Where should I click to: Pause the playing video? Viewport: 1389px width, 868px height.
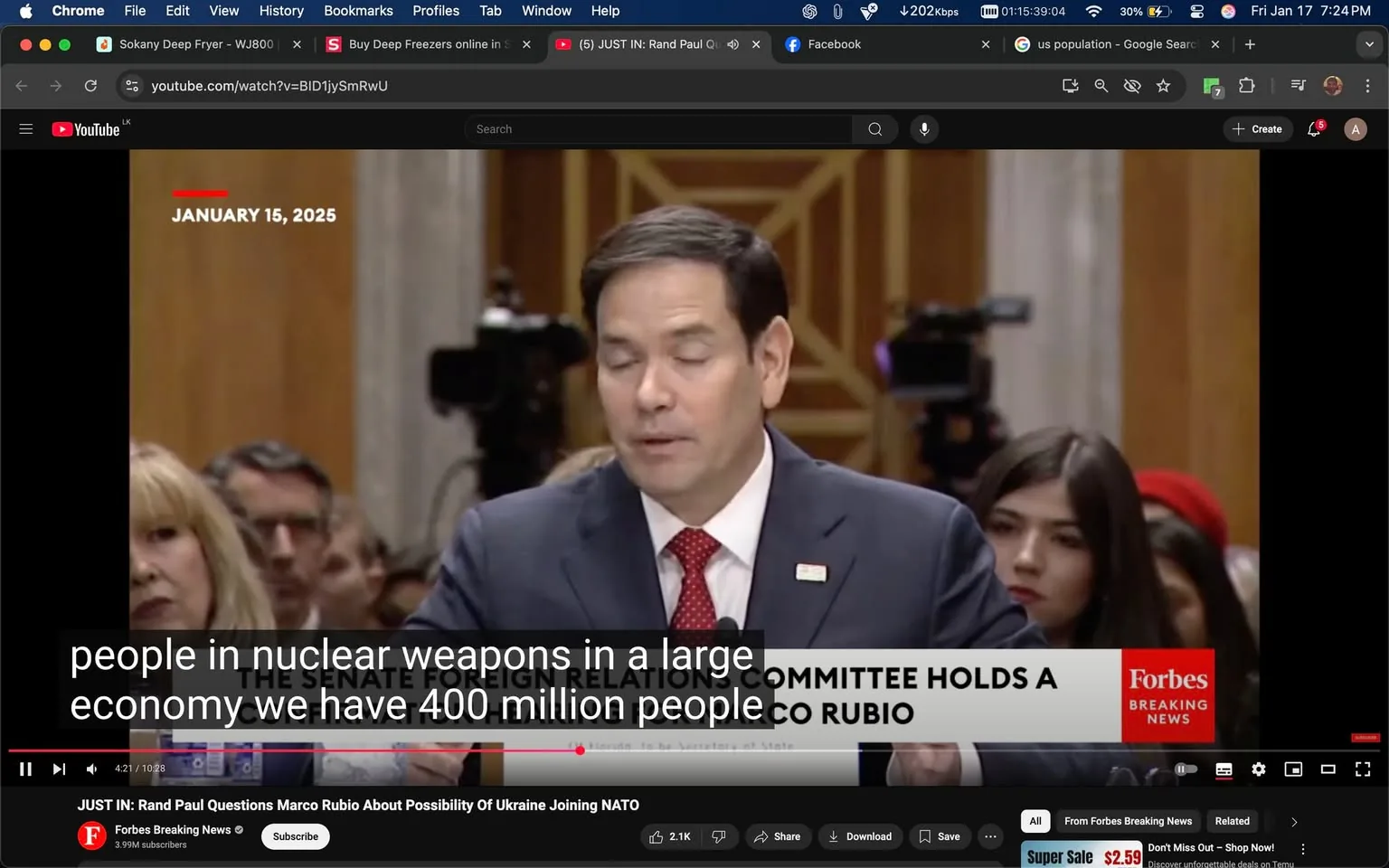pos(24,769)
